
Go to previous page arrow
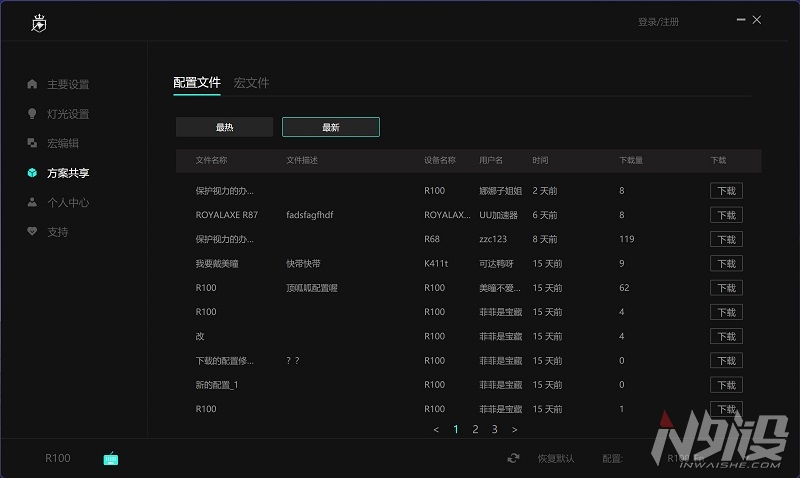click(436, 430)
